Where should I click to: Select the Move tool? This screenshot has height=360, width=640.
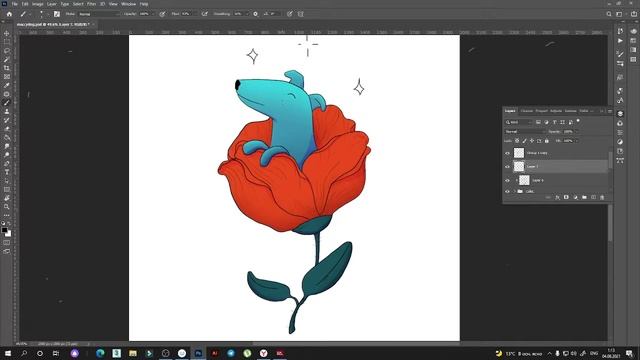click(x=7, y=33)
